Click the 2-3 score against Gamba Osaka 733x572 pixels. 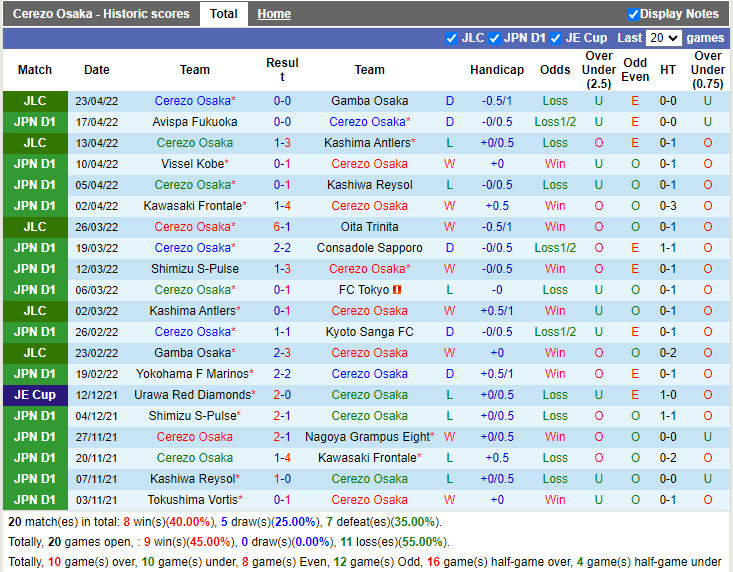[x=282, y=353]
